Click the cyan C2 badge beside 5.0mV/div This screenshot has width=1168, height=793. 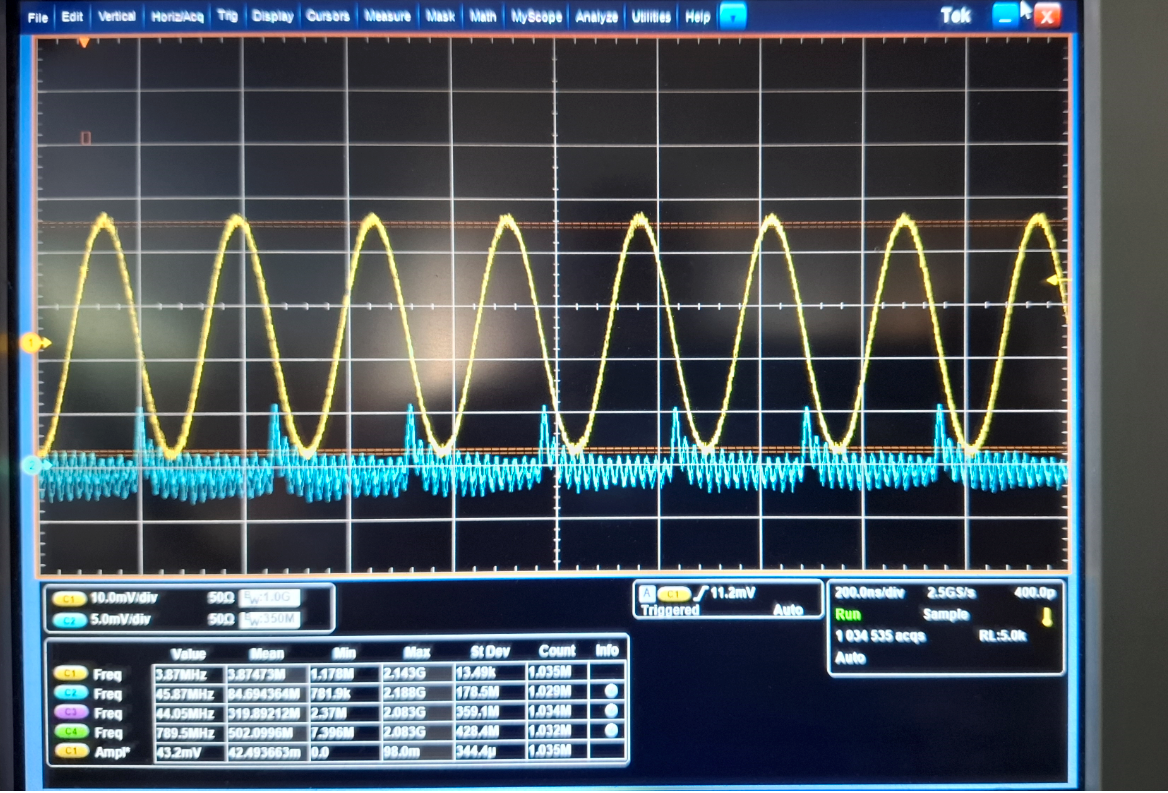point(69,620)
